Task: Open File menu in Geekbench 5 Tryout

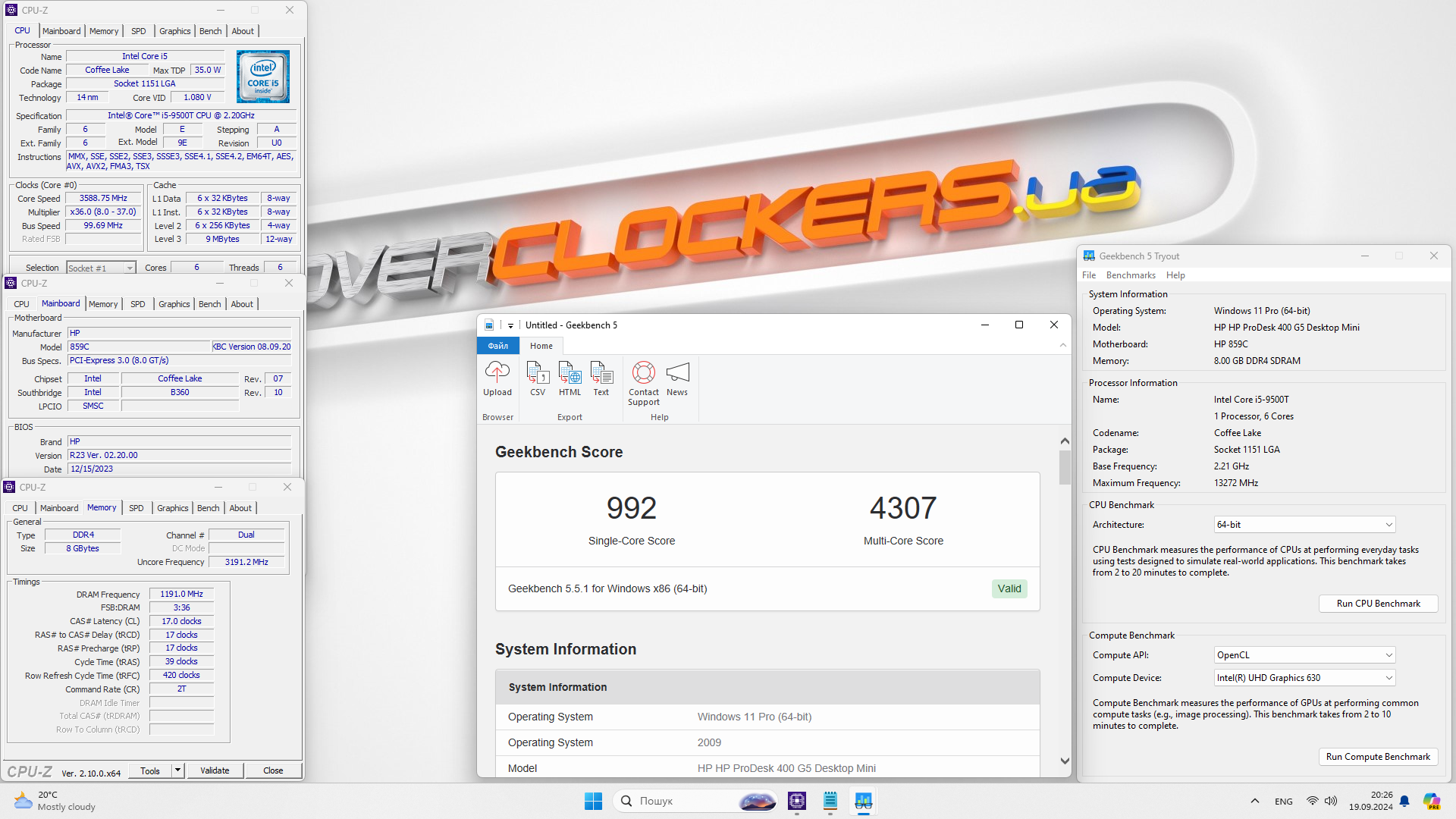Action: click(x=1089, y=275)
